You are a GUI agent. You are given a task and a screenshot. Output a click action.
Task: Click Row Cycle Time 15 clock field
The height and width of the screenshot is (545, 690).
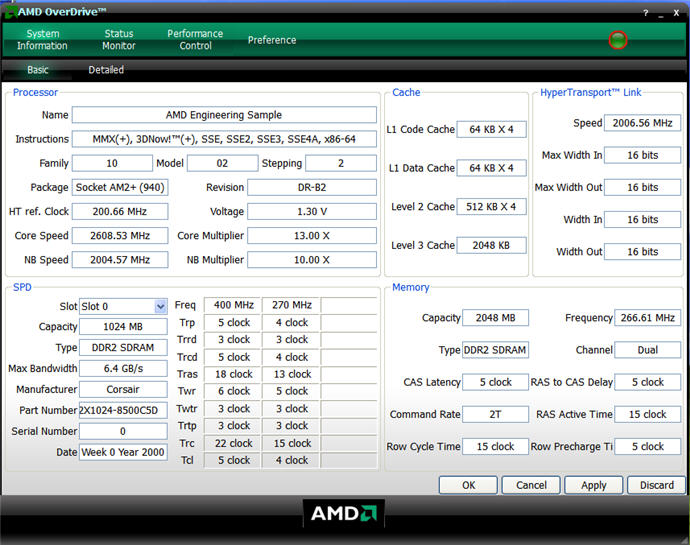tap(495, 446)
